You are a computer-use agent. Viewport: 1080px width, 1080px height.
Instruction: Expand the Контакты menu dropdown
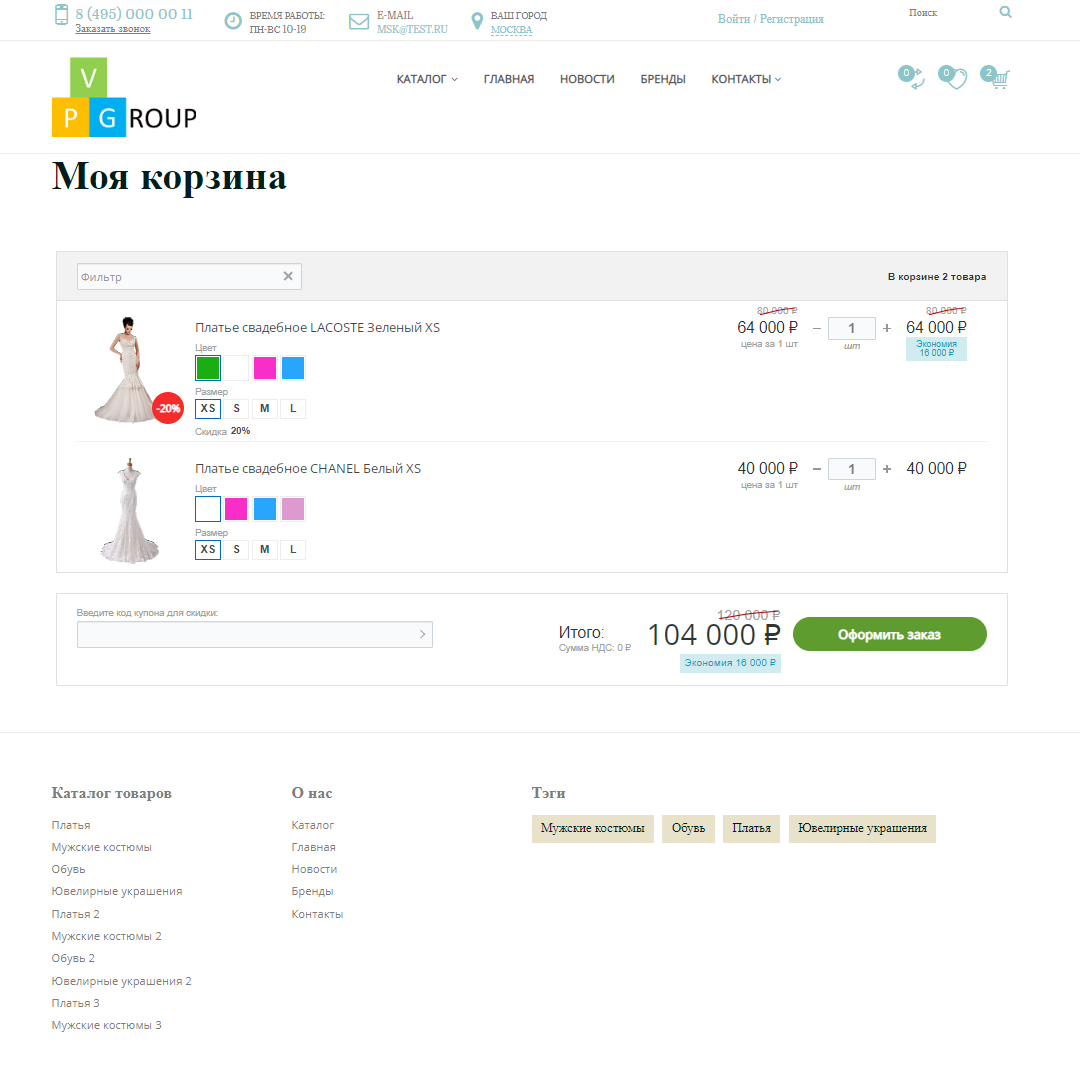point(746,79)
